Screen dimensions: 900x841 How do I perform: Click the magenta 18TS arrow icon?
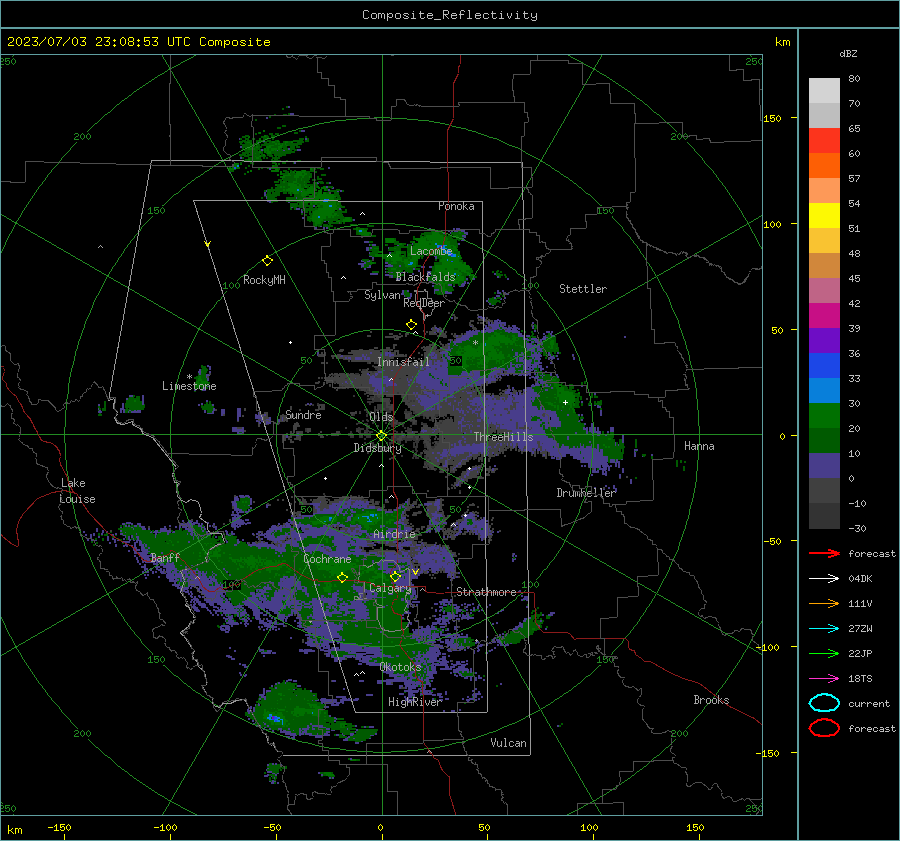pos(824,678)
